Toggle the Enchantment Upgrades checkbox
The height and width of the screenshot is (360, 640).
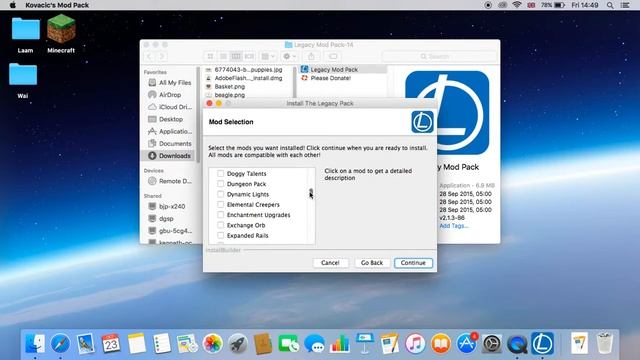pos(220,215)
